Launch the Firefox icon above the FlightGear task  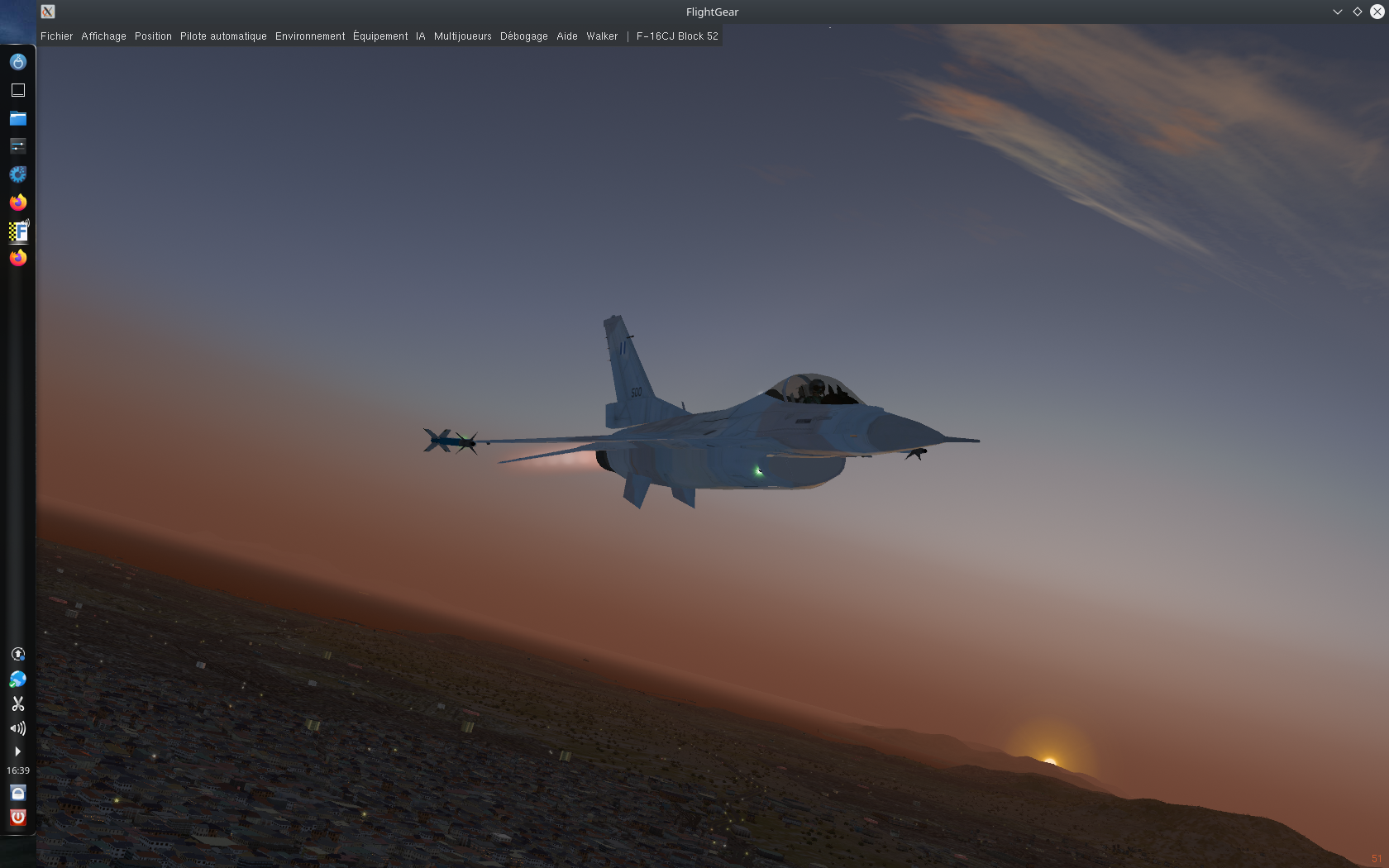[18, 203]
